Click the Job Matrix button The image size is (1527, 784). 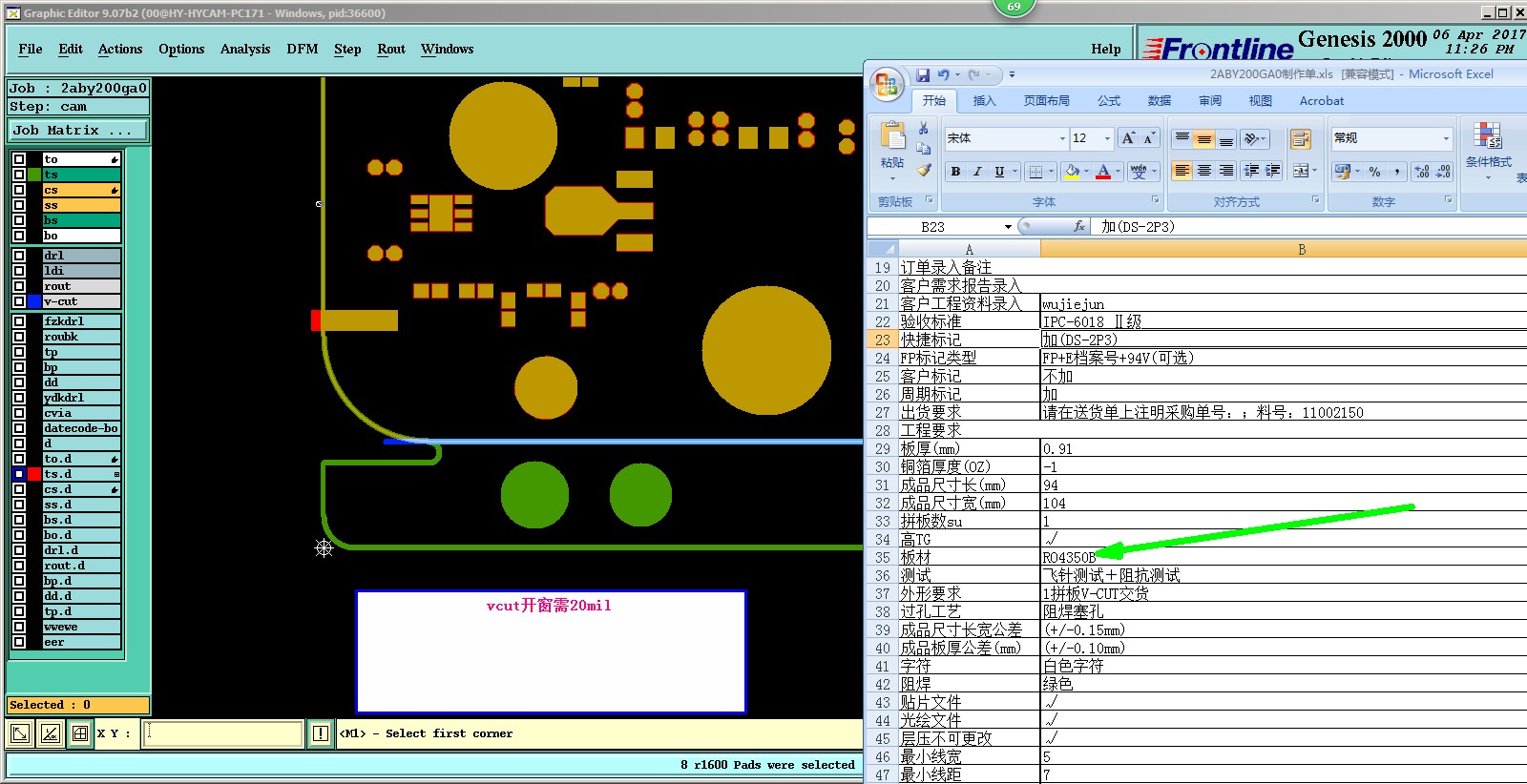click(x=78, y=130)
